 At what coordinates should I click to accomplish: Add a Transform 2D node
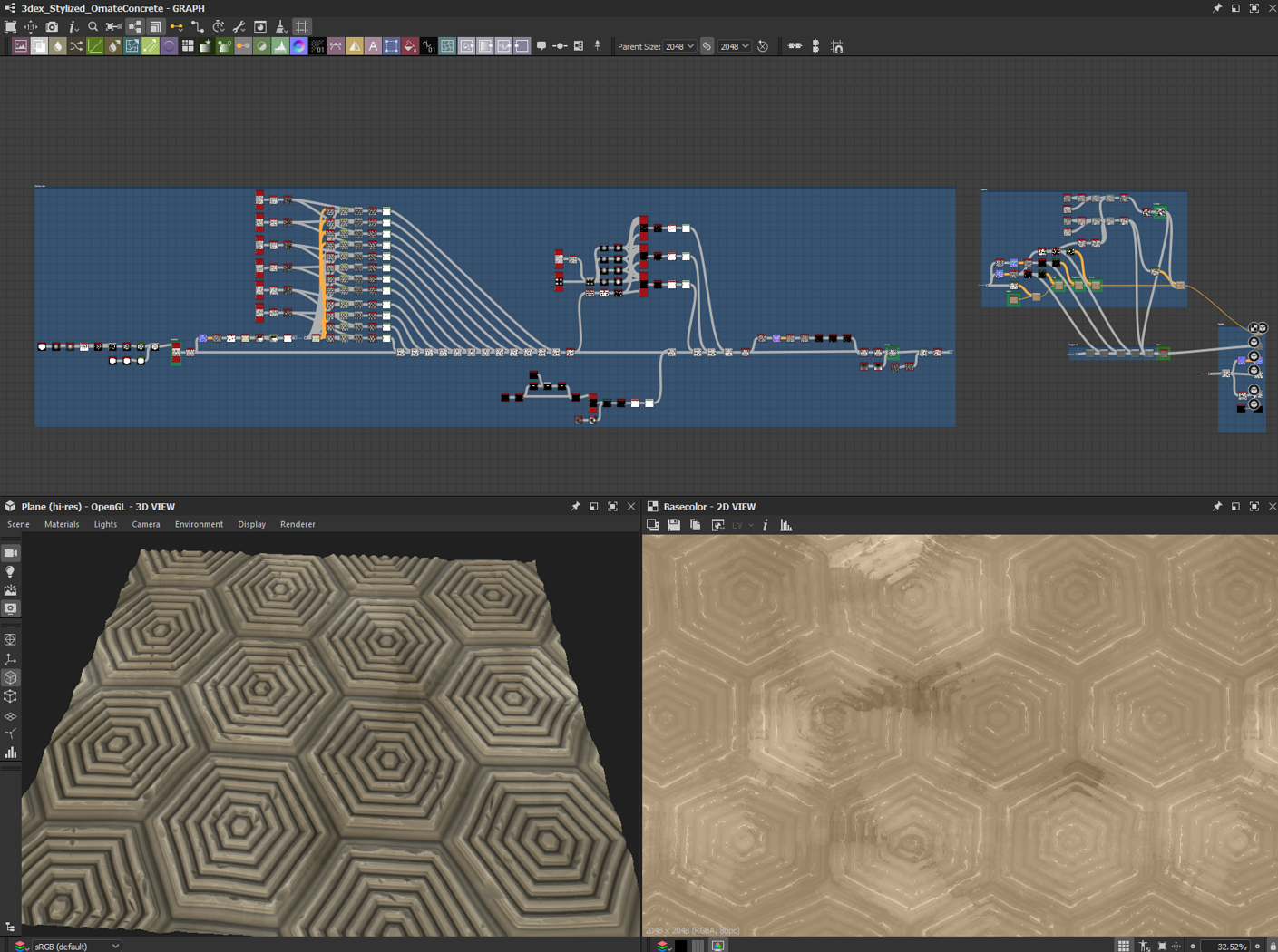[392, 46]
